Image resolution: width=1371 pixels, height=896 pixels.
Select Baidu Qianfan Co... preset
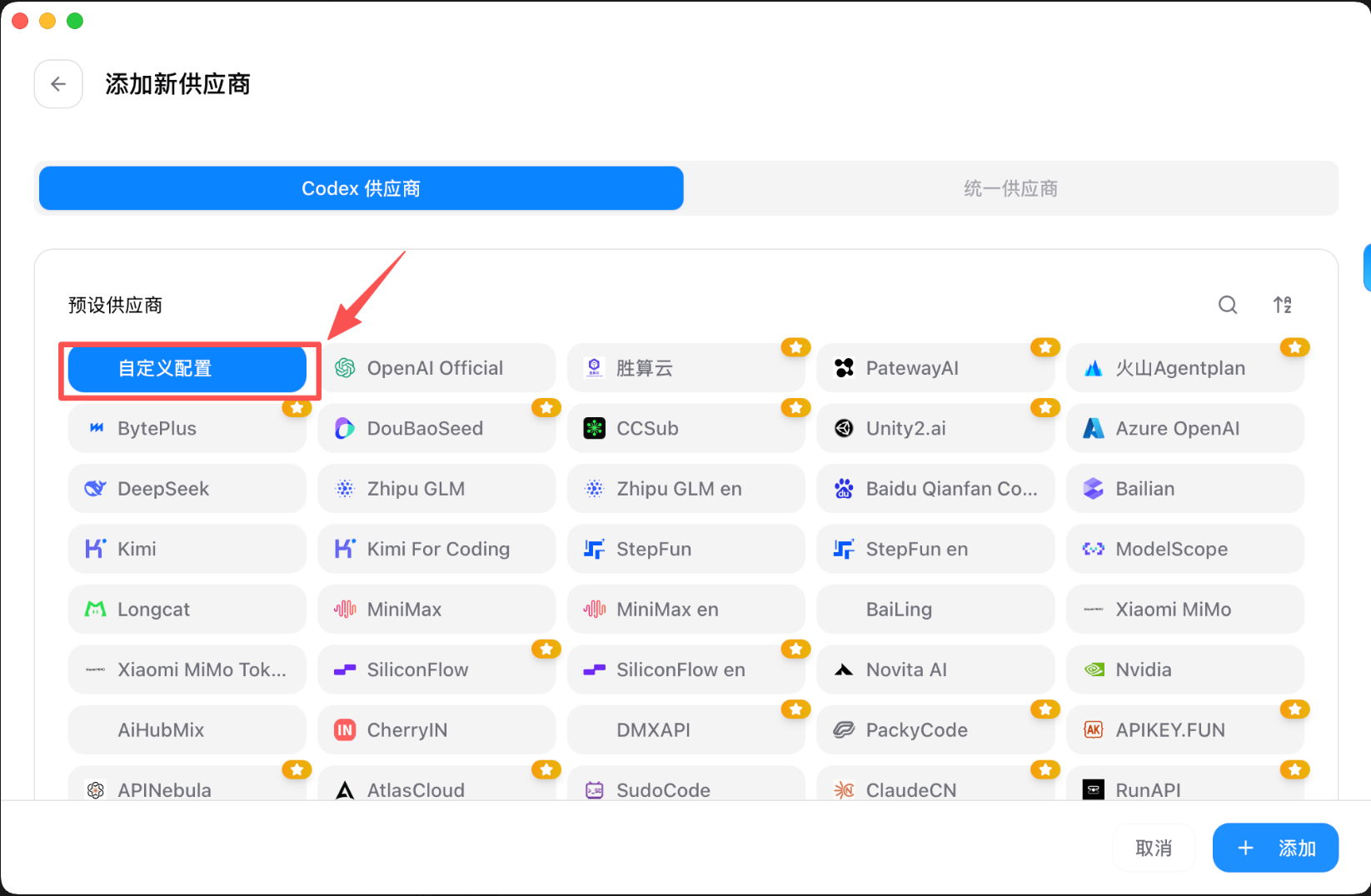(935, 489)
